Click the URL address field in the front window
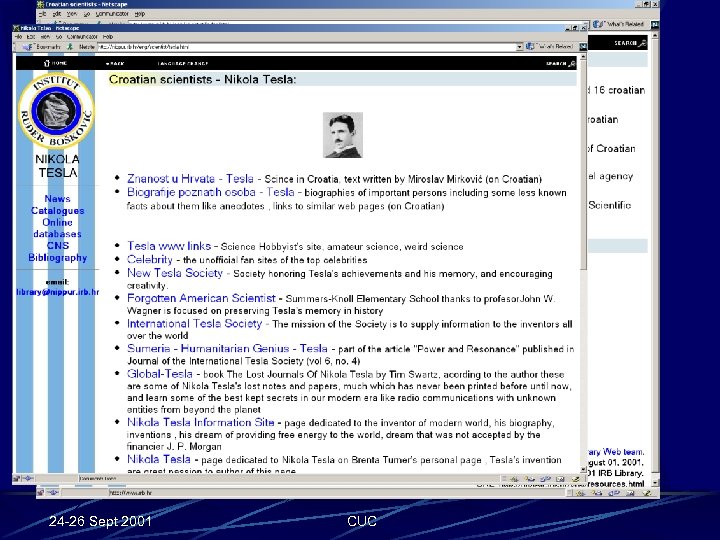This screenshot has width=720, height=540. coord(306,47)
